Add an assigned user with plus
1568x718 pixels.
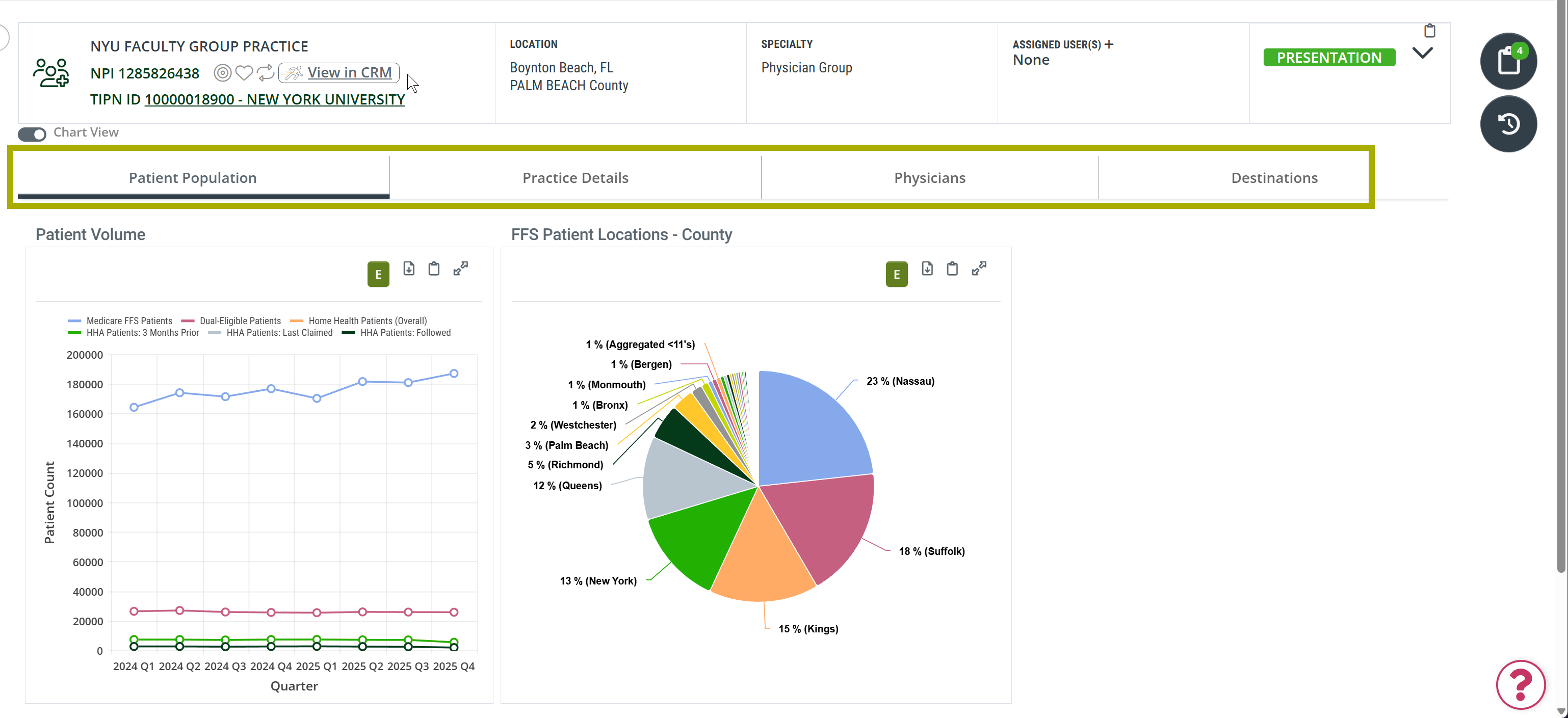click(x=1109, y=44)
